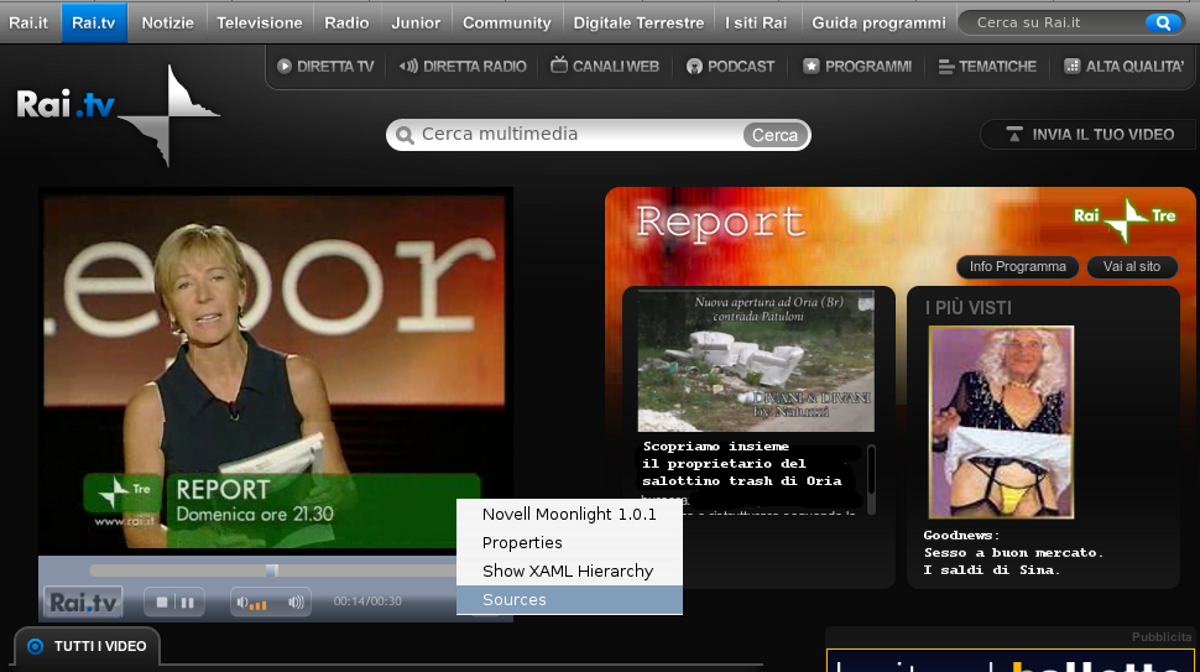Click the orange volume level bars
The height and width of the screenshot is (672, 1200).
pyautogui.click(x=258, y=604)
